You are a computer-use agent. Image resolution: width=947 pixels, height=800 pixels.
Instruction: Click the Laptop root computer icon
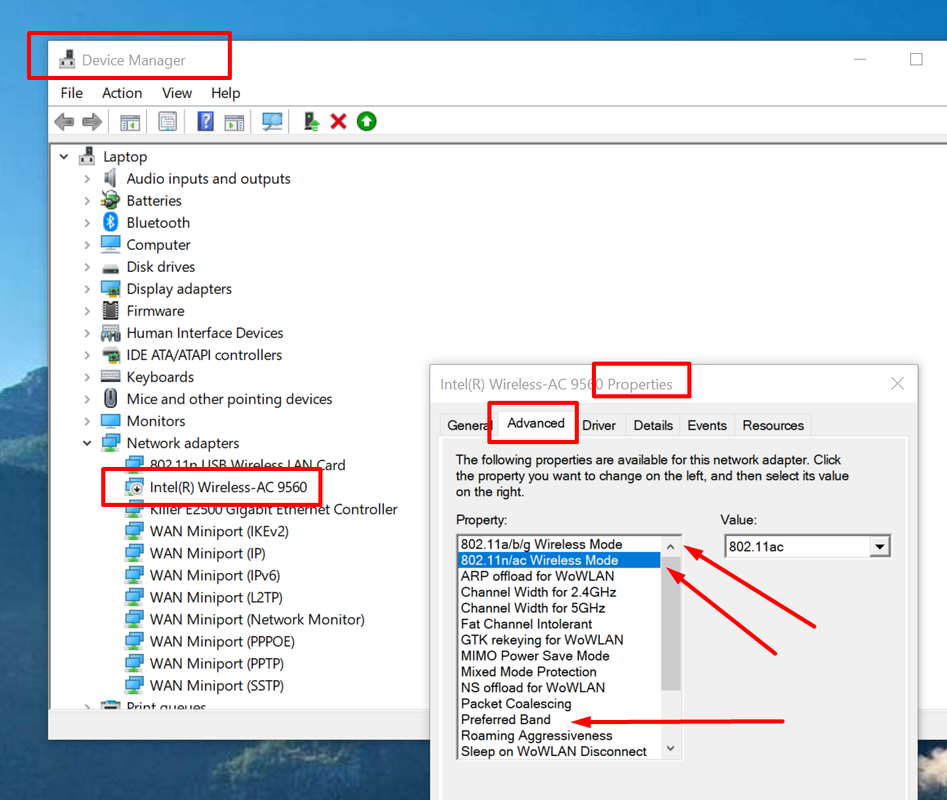click(x=87, y=156)
